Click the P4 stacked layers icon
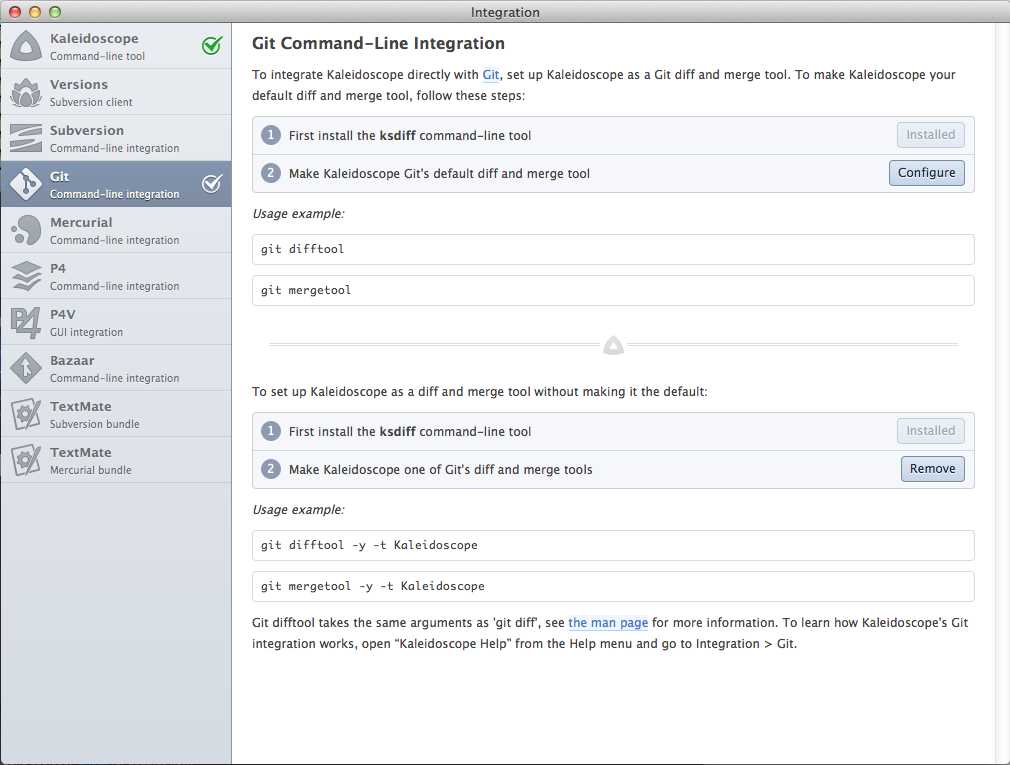Screen dimensions: 1010x765 (x=26, y=276)
